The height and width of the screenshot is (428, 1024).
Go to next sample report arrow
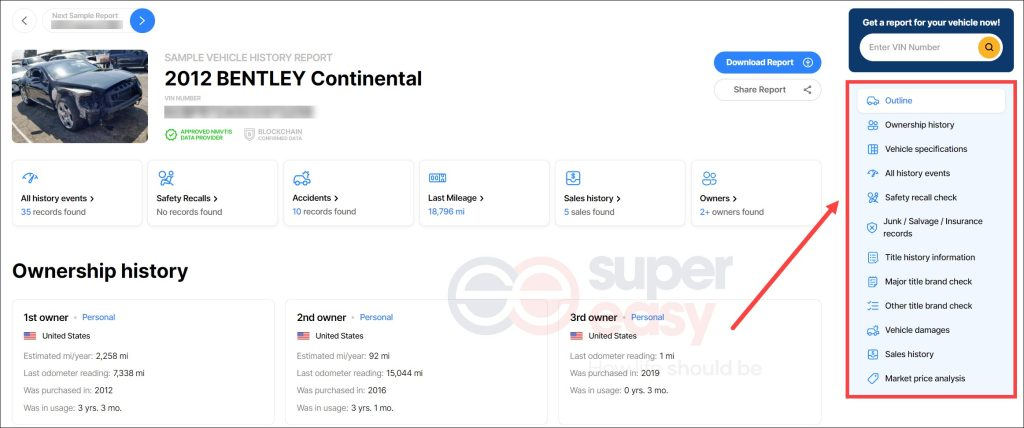click(142, 21)
